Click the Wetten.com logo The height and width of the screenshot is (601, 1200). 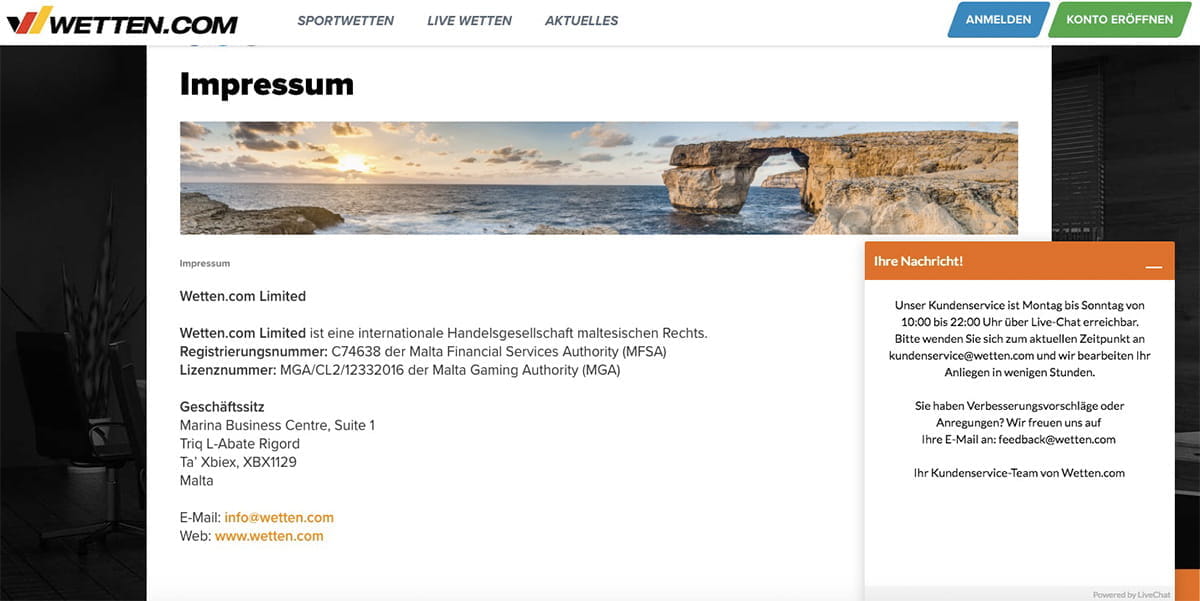click(122, 21)
